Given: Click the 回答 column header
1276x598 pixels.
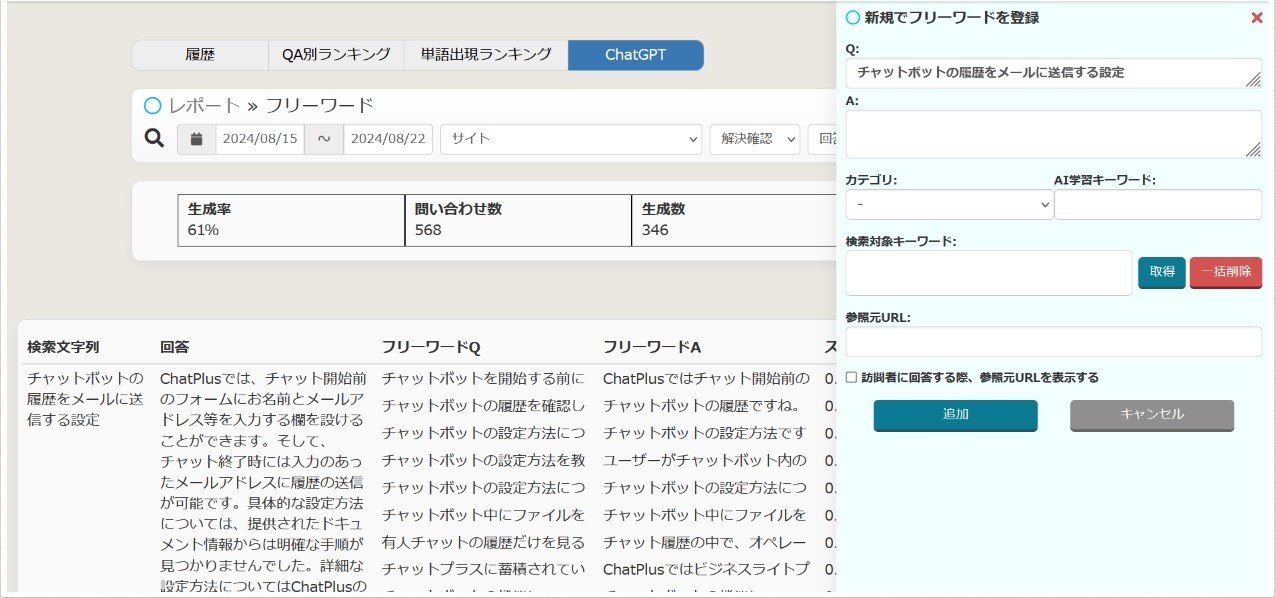Looking at the screenshot, I should [x=174, y=347].
